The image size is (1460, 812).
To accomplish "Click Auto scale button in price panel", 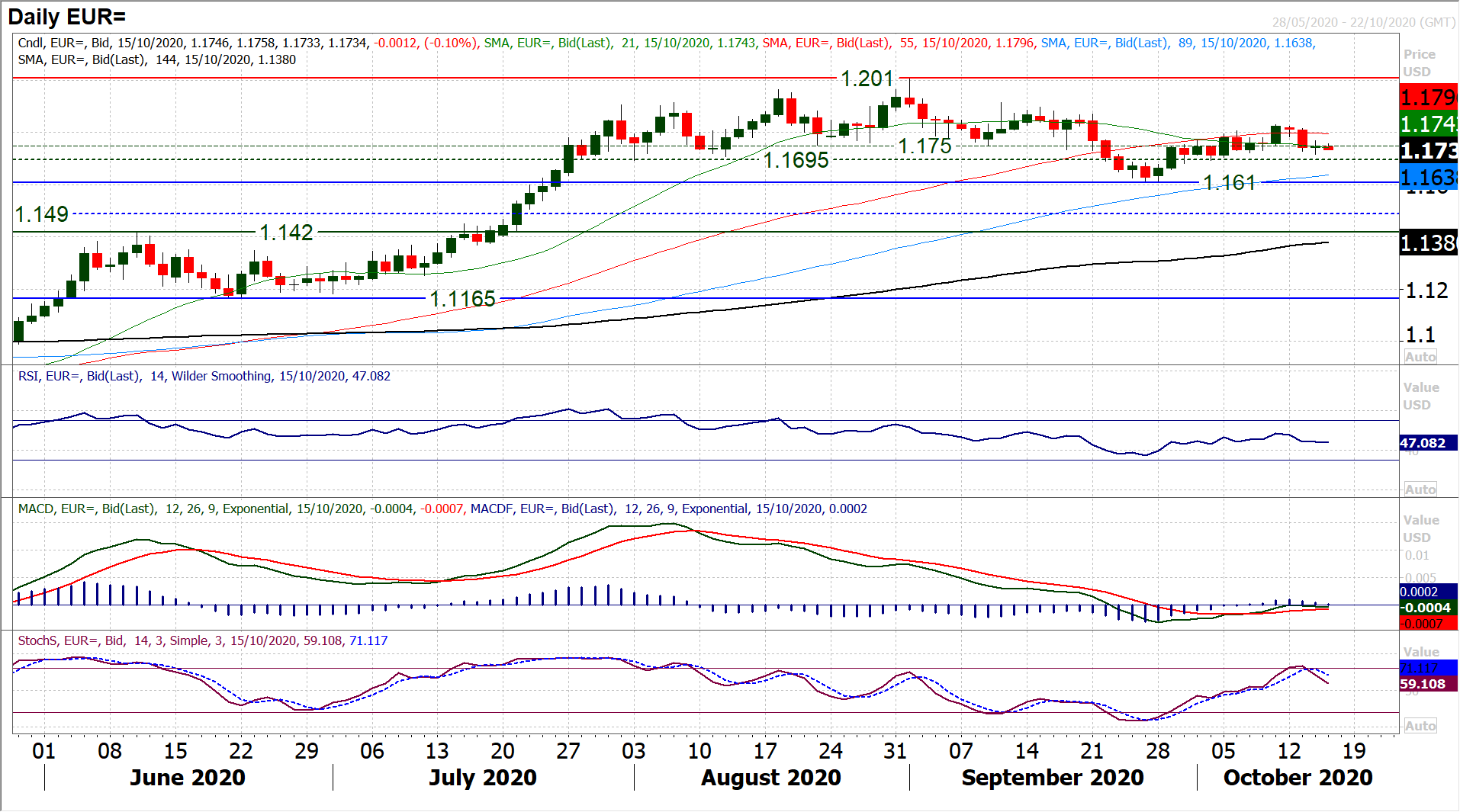I will 1420,357.
